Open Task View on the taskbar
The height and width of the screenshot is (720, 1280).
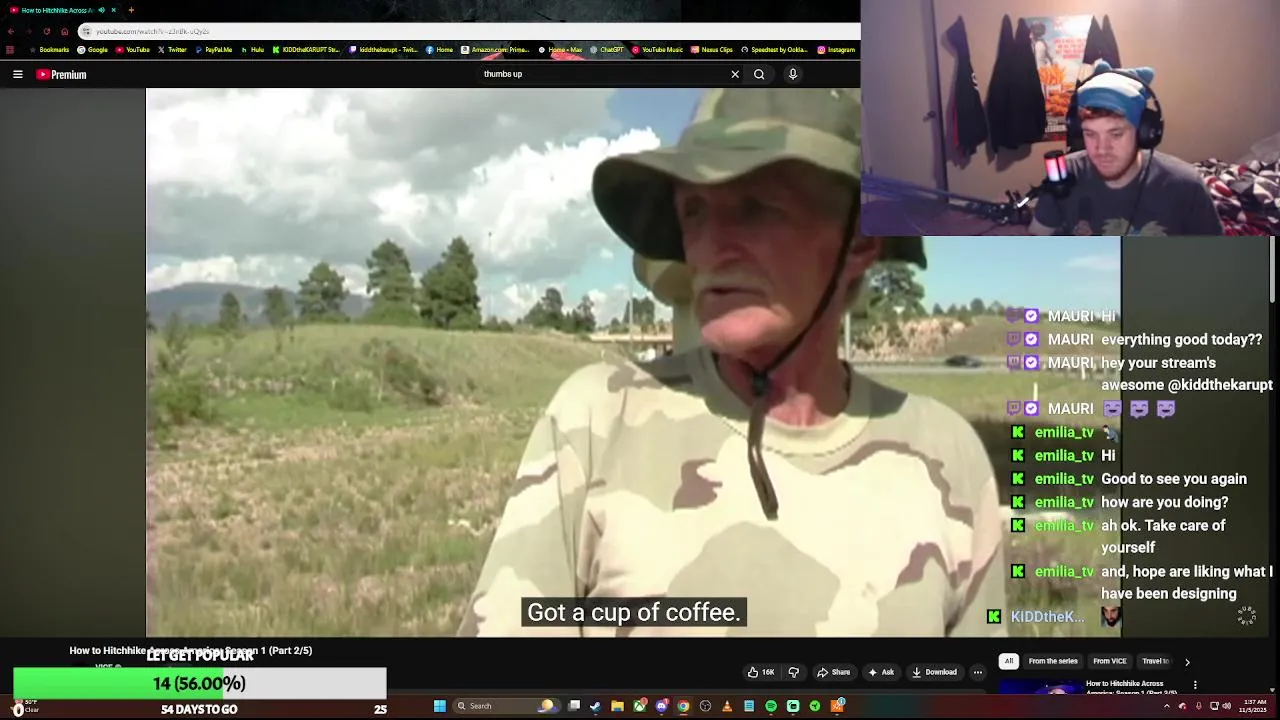pos(574,706)
